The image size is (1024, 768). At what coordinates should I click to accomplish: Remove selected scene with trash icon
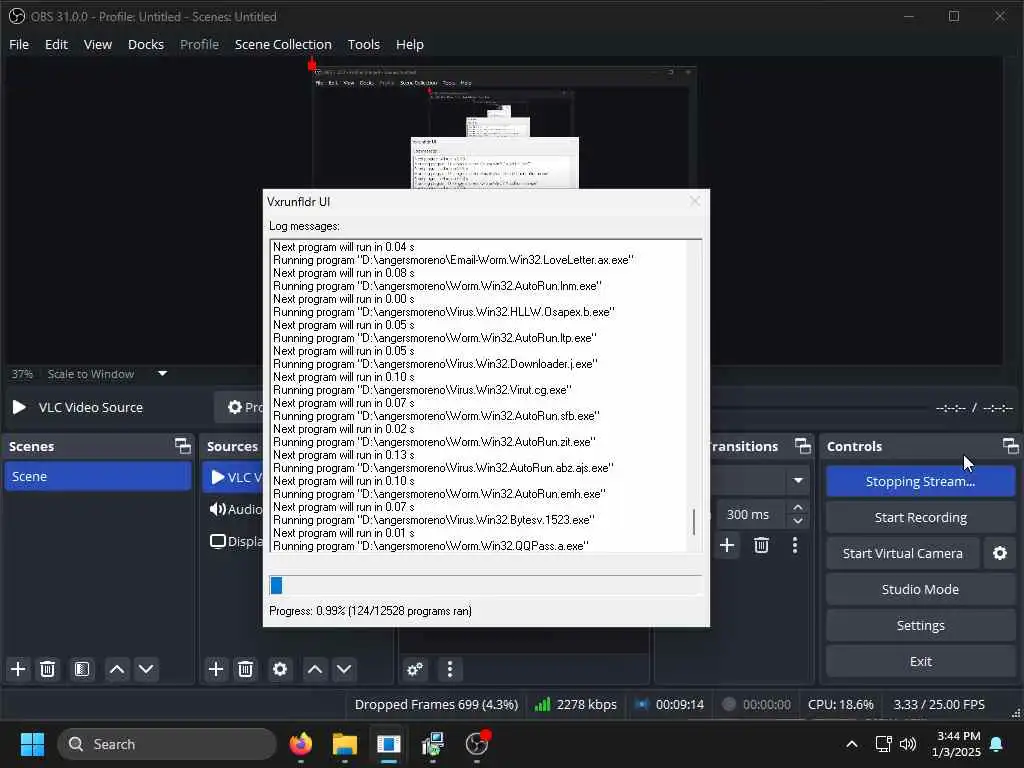pos(48,669)
